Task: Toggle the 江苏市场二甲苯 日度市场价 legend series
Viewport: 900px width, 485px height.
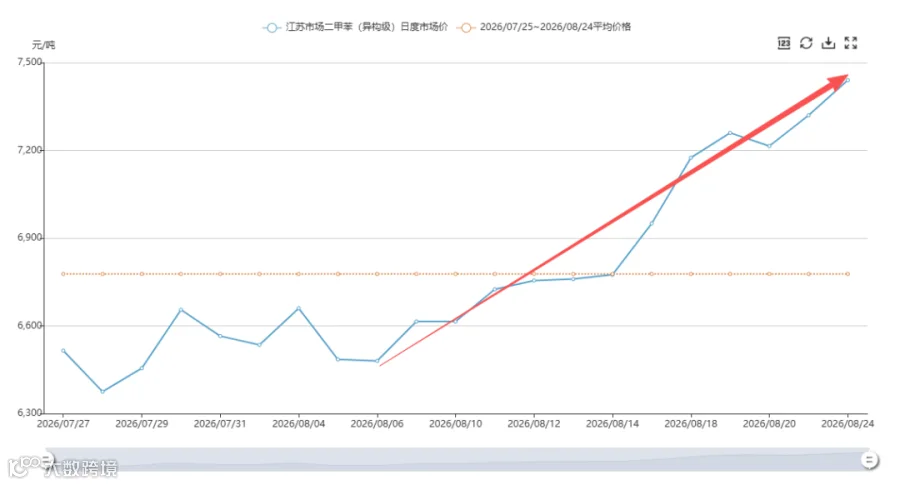Action: pos(355,27)
